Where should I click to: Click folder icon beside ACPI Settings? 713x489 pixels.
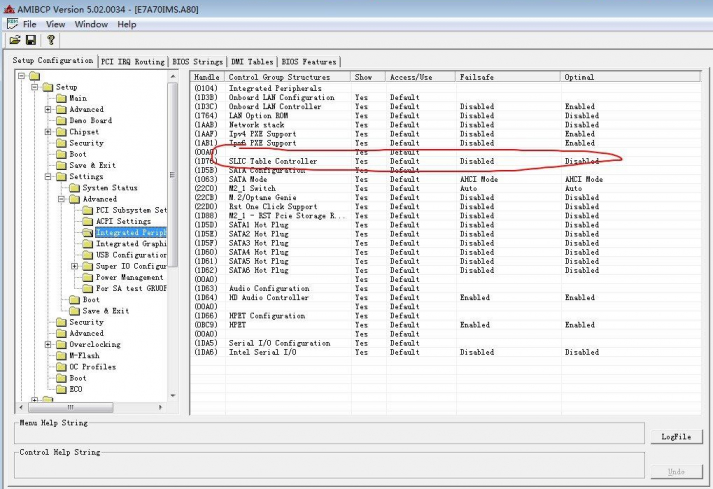(88, 222)
